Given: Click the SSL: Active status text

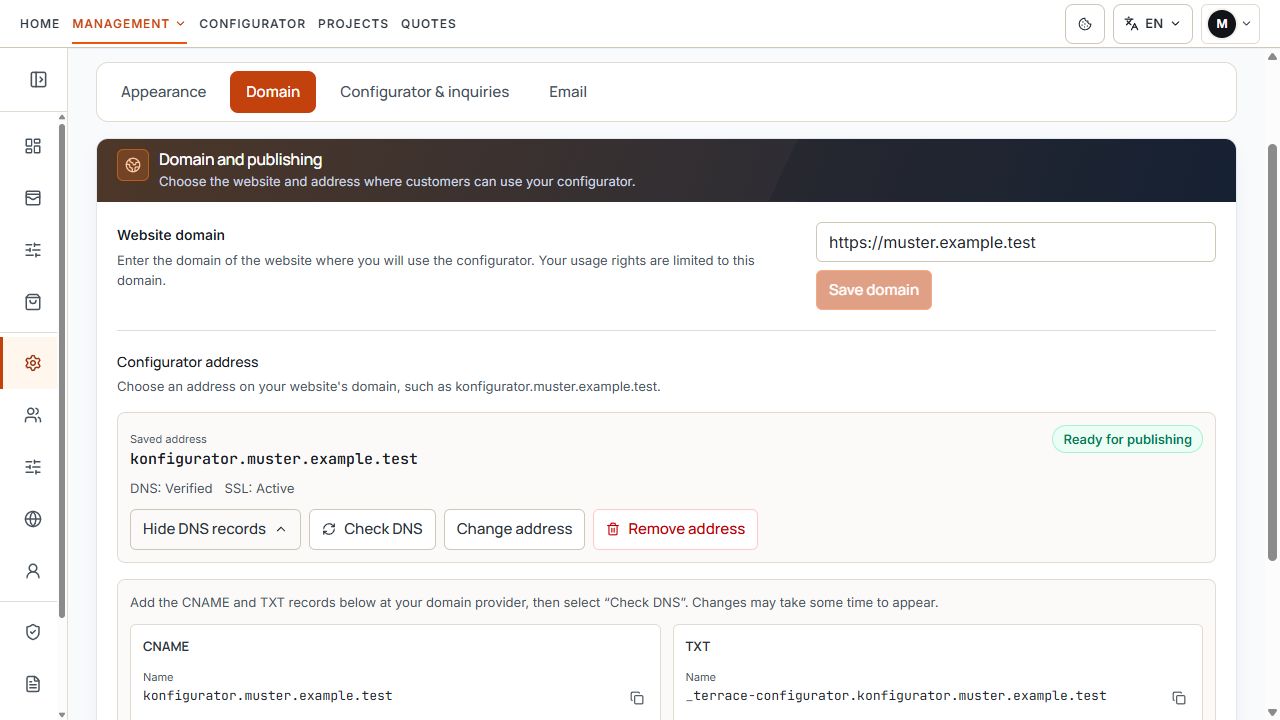Looking at the screenshot, I should (x=259, y=489).
